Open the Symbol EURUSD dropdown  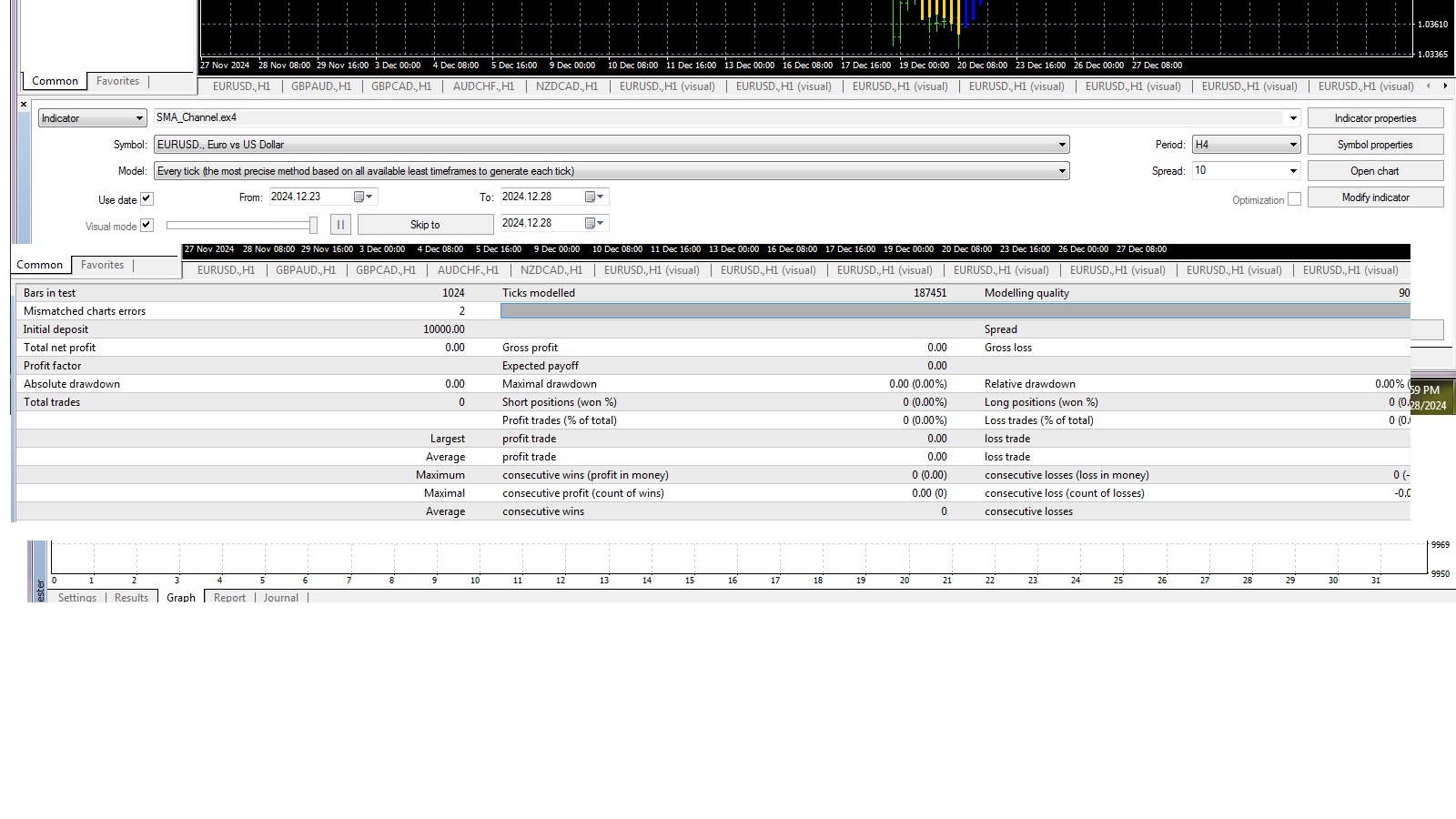612,145
